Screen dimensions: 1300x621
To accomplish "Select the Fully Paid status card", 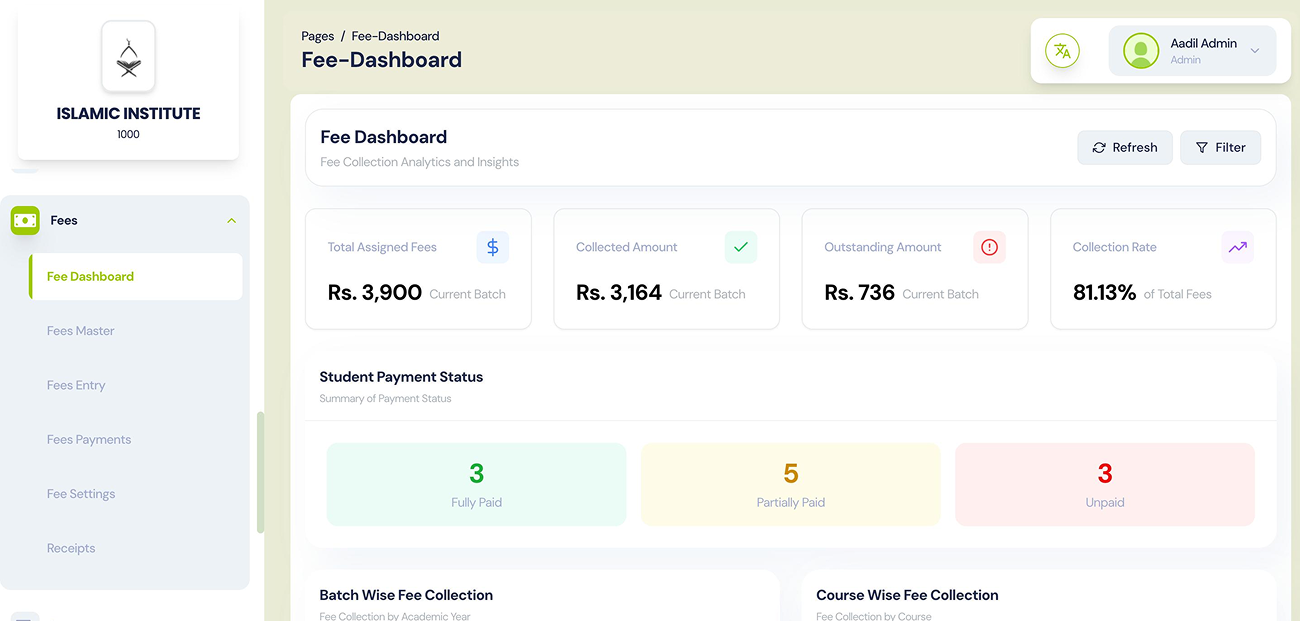I will pos(476,484).
